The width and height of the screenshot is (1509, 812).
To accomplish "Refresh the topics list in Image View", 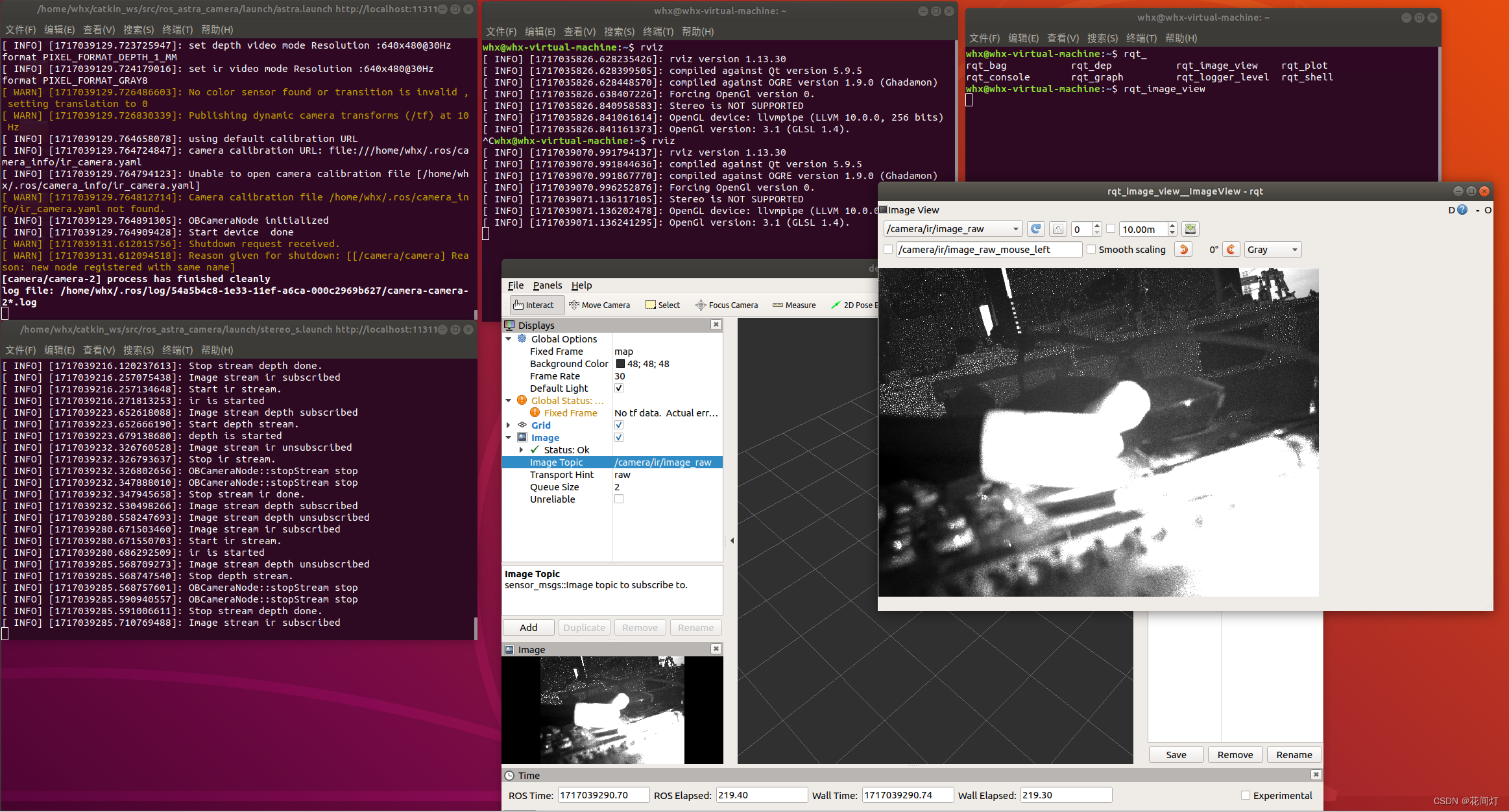I will pos(1035,229).
